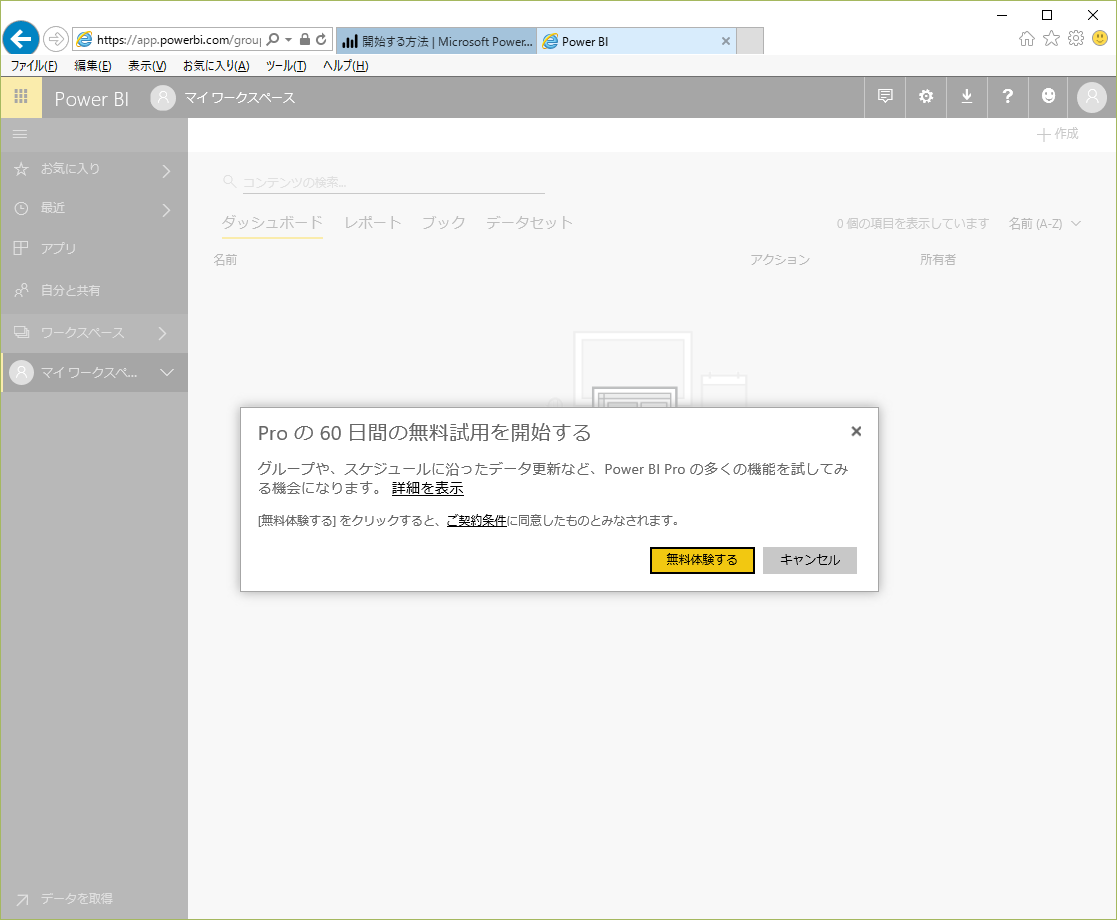Open a new browser tab
Viewport: 1117px width, 920px height.
(x=749, y=41)
